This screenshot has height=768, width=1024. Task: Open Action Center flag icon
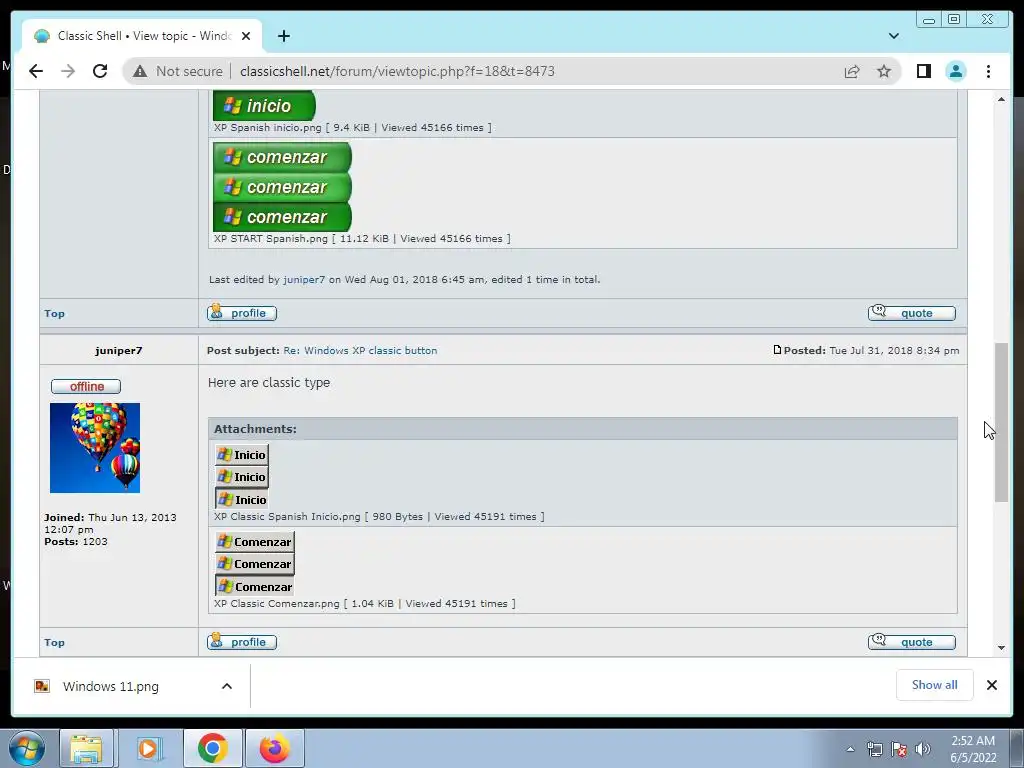click(899, 749)
